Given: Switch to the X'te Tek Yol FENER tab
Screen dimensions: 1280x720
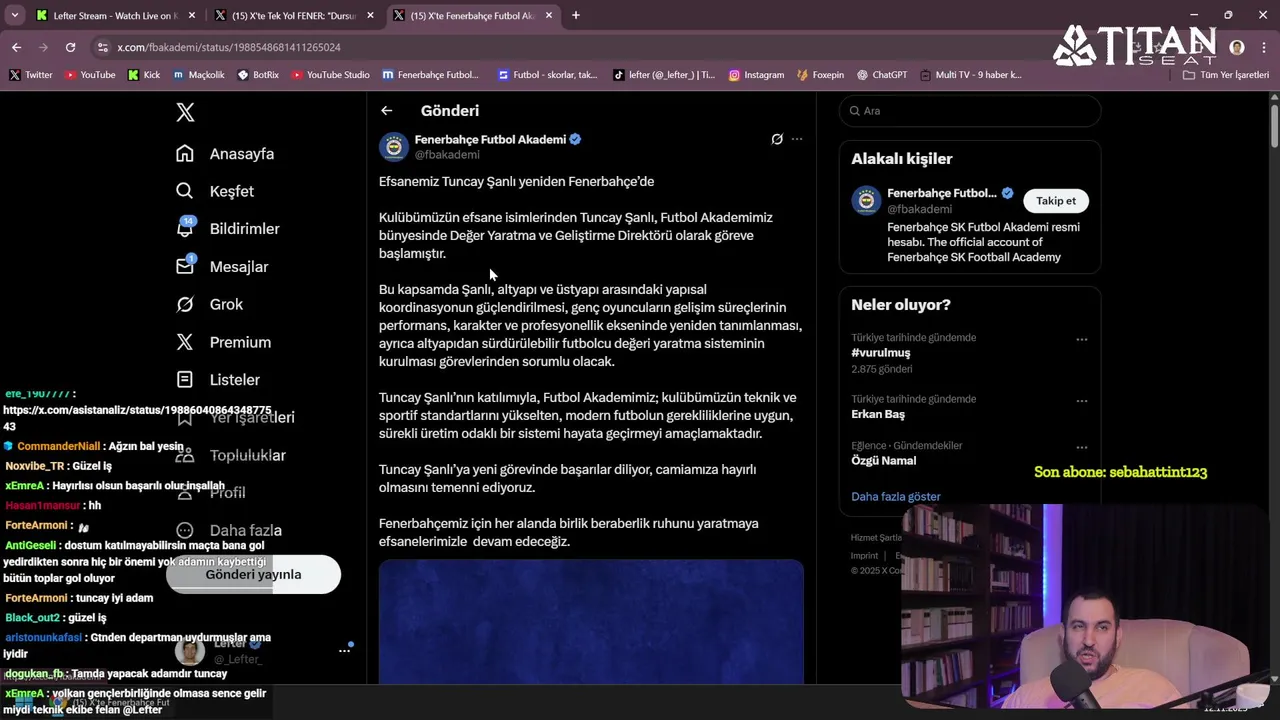Looking at the screenshot, I should coord(295,15).
